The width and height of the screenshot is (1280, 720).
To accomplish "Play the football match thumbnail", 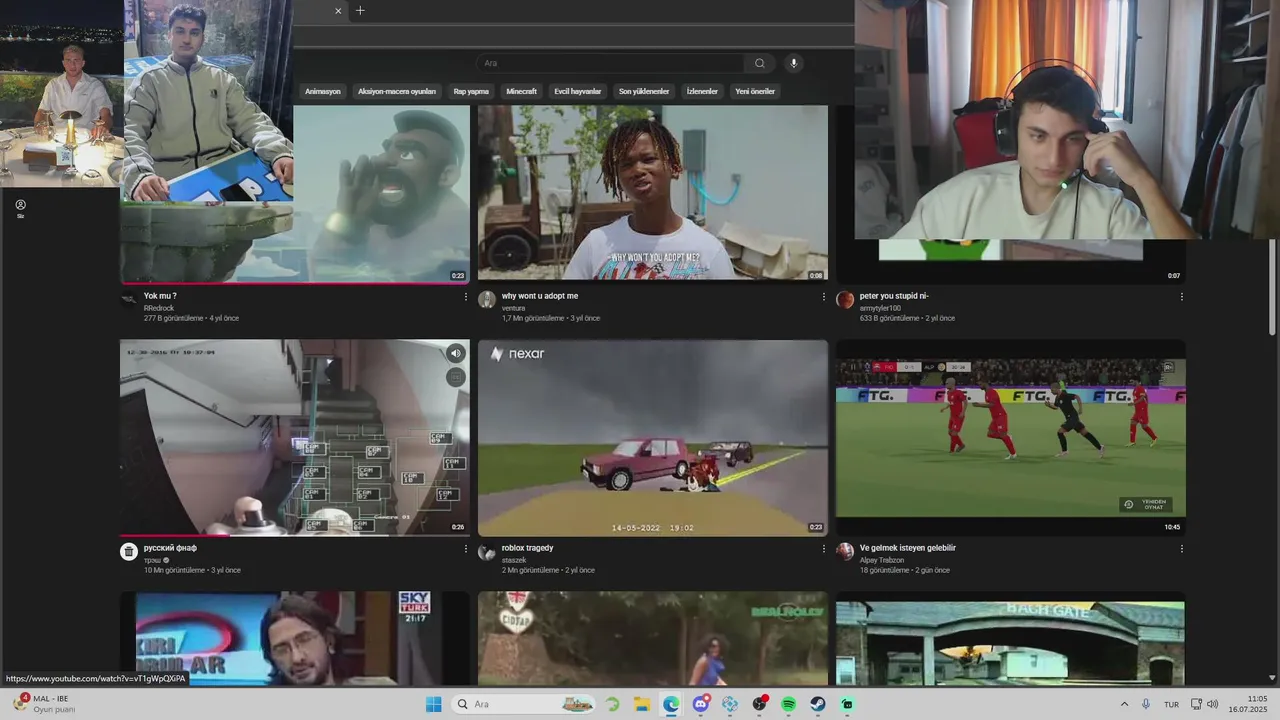I will pos(1011,438).
